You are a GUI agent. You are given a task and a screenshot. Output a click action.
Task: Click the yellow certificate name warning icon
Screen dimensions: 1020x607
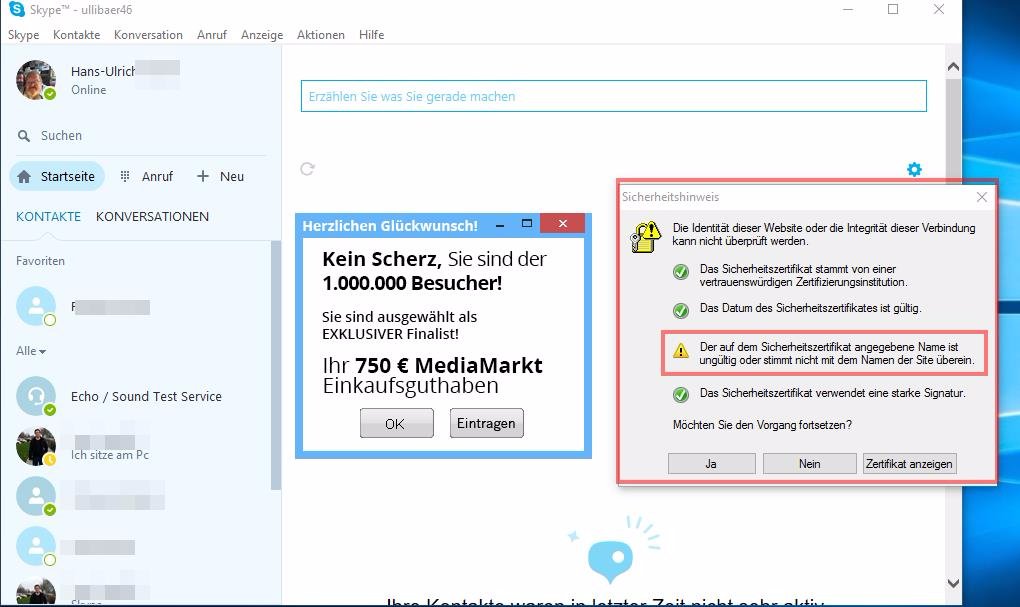680,351
